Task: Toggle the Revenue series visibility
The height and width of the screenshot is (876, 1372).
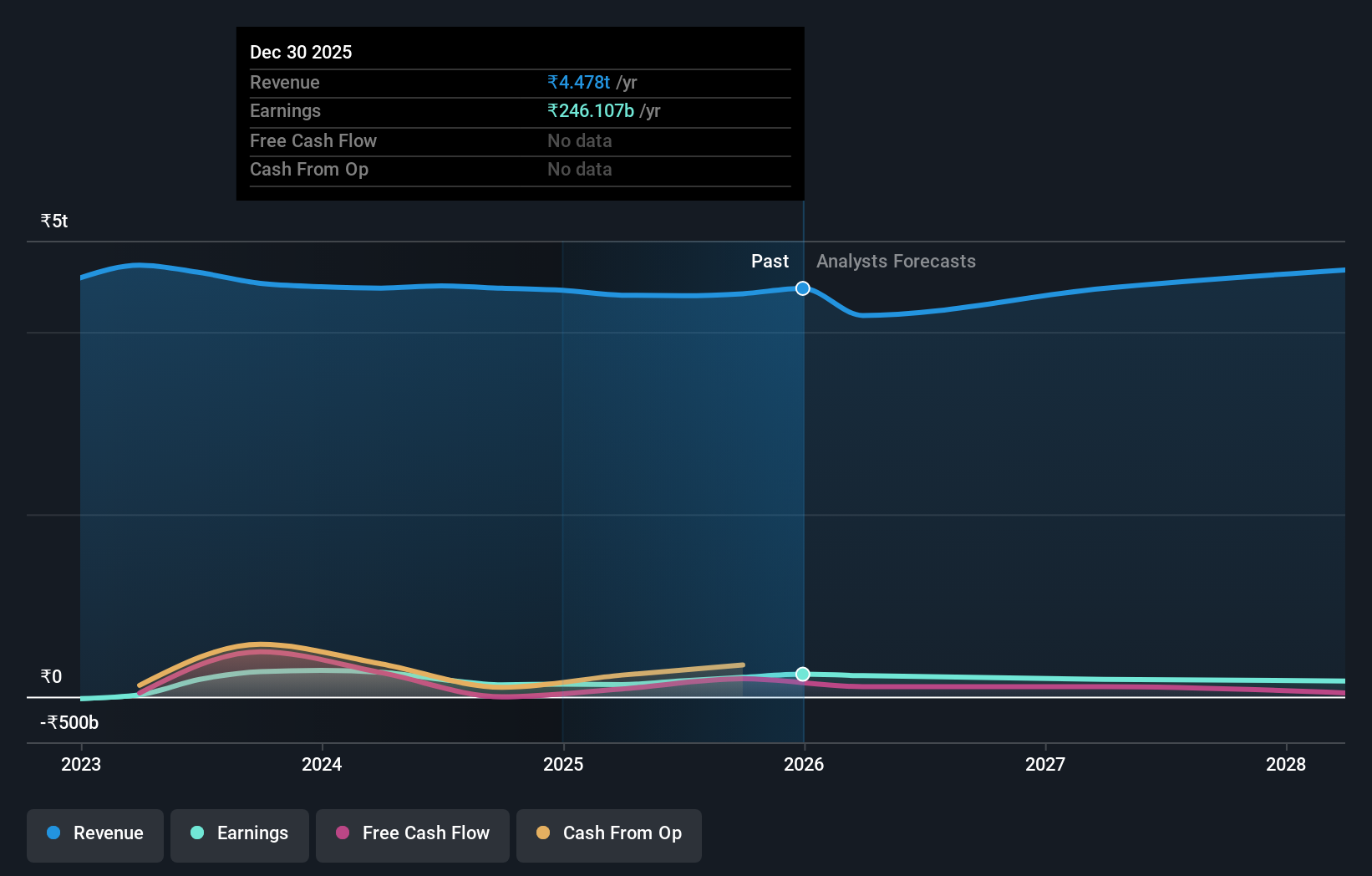Action: tap(94, 833)
